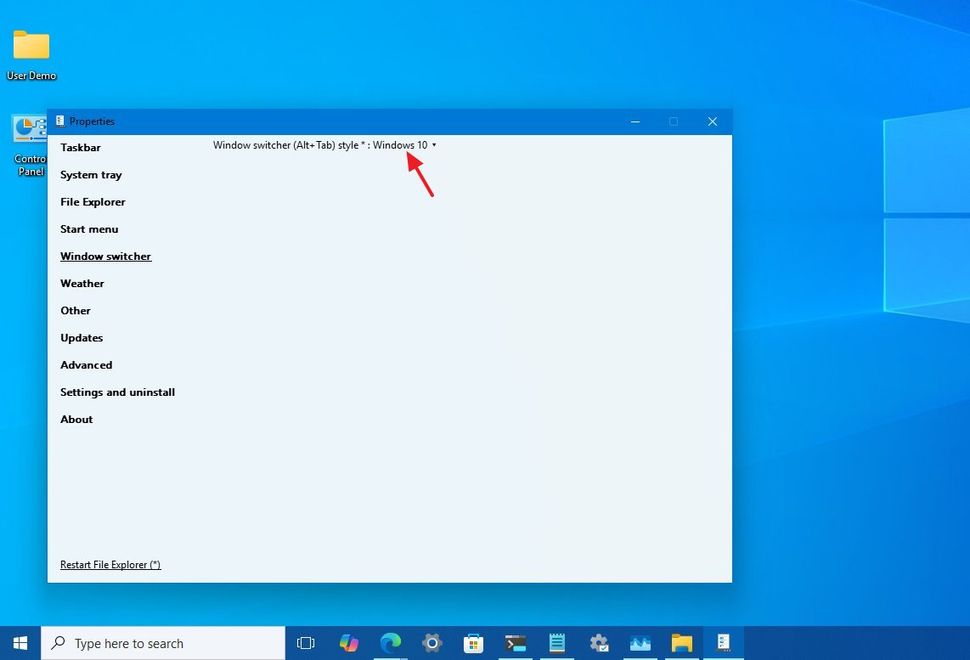
Task: Open the Microsoft Store from the taskbar
Action: pyautogui.click(x=473, y=643)
